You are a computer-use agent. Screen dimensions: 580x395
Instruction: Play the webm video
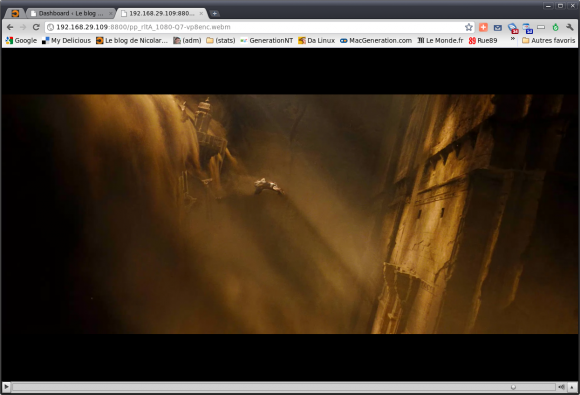6,387
